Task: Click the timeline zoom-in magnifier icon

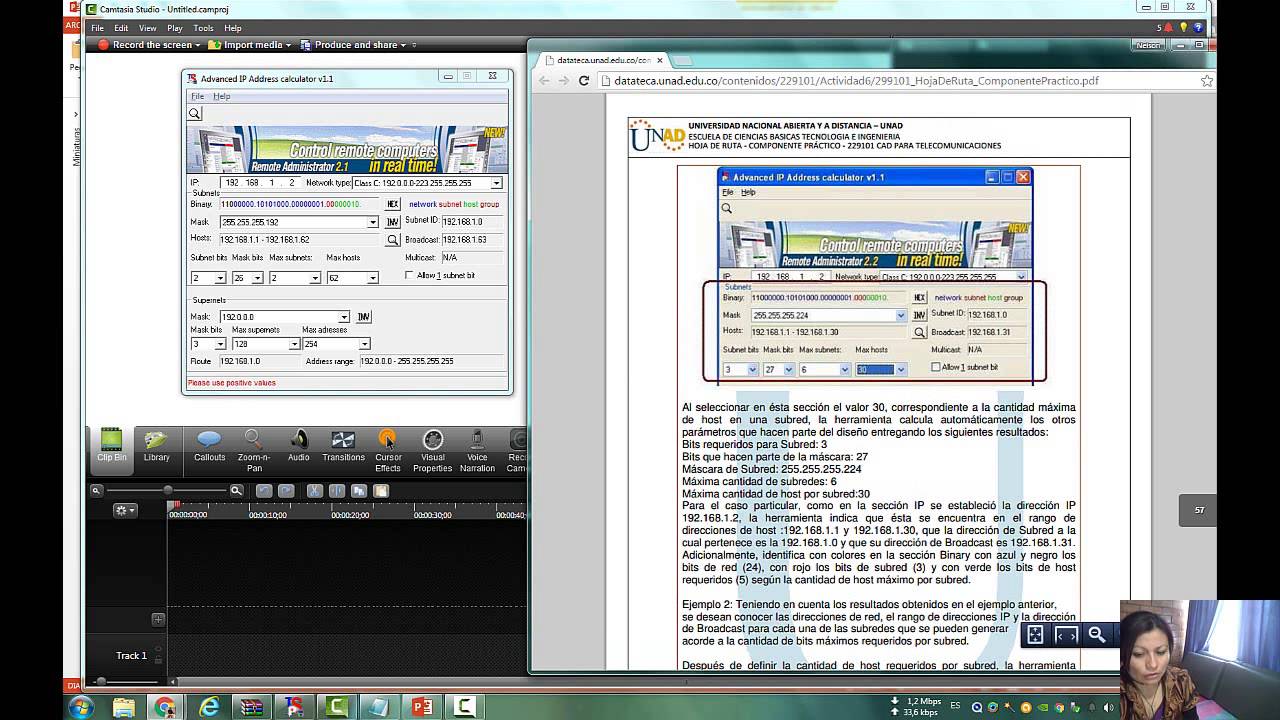Action: point(236,490)
